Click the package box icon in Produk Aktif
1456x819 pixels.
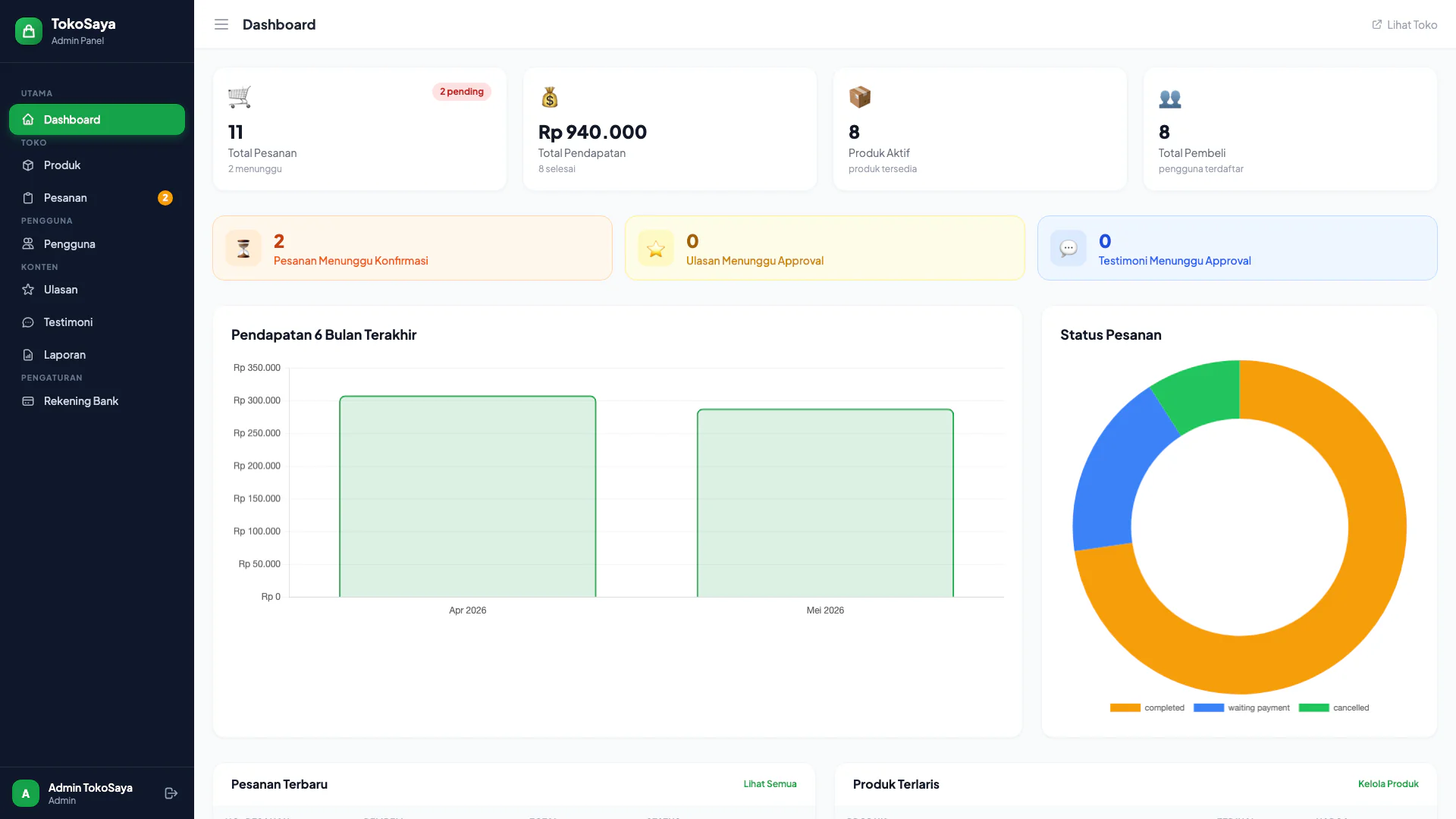pos(860,97)
